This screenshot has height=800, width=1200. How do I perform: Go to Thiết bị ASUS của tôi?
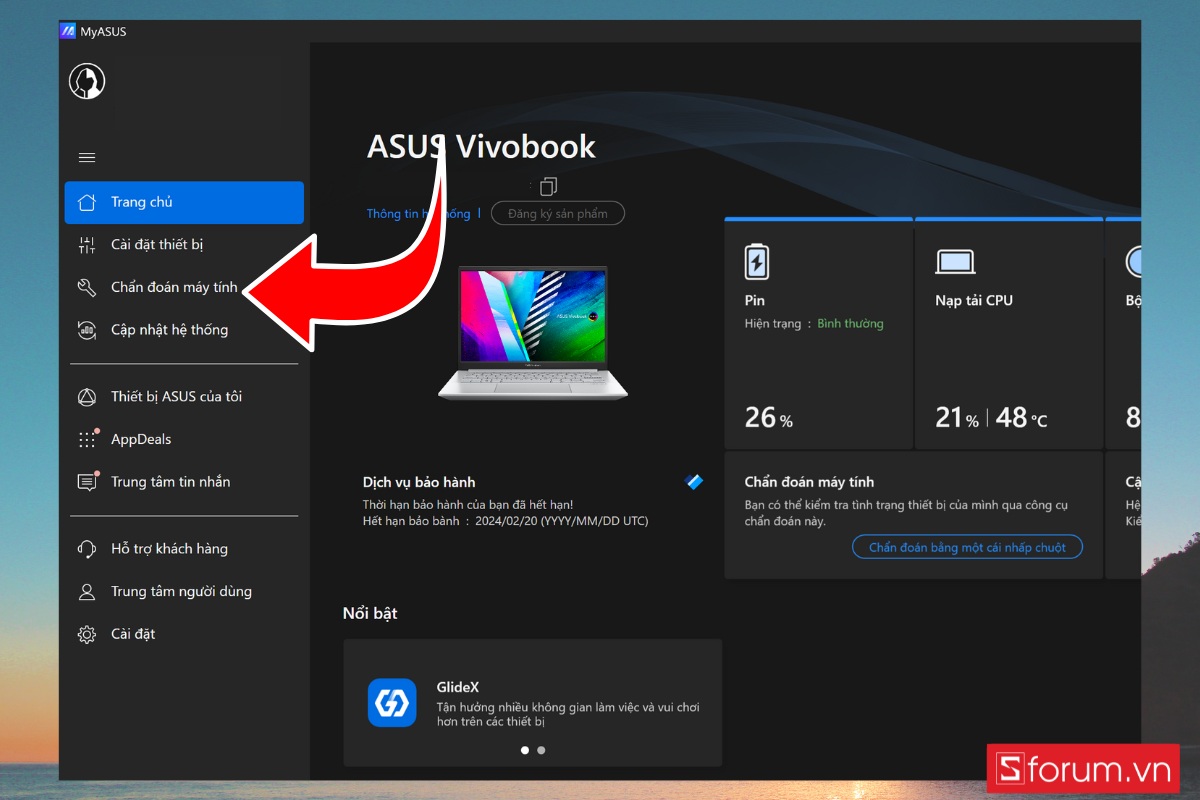tap(184, 397)
